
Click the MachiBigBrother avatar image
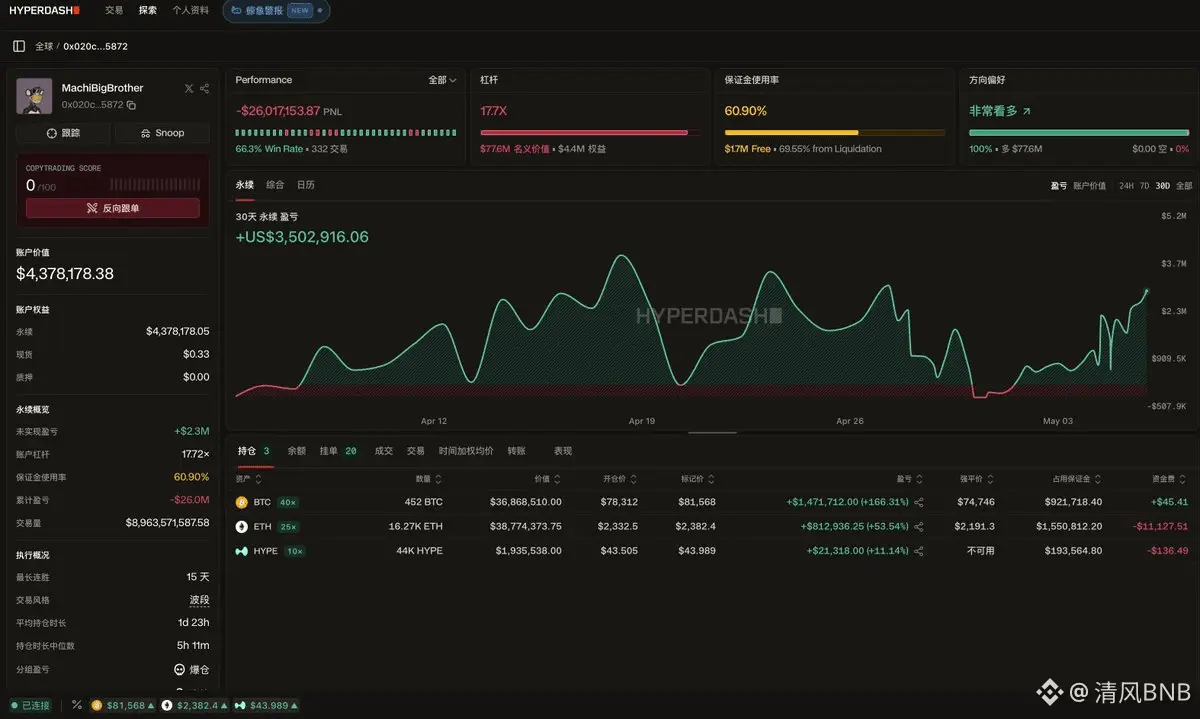(x=35, y=95)
